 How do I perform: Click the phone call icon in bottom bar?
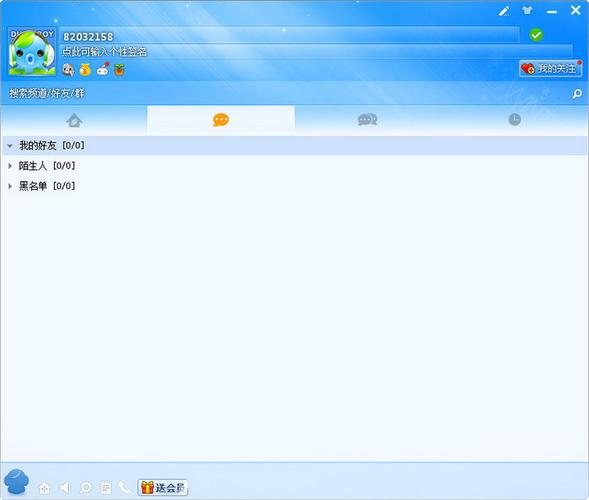pos(124,488)
